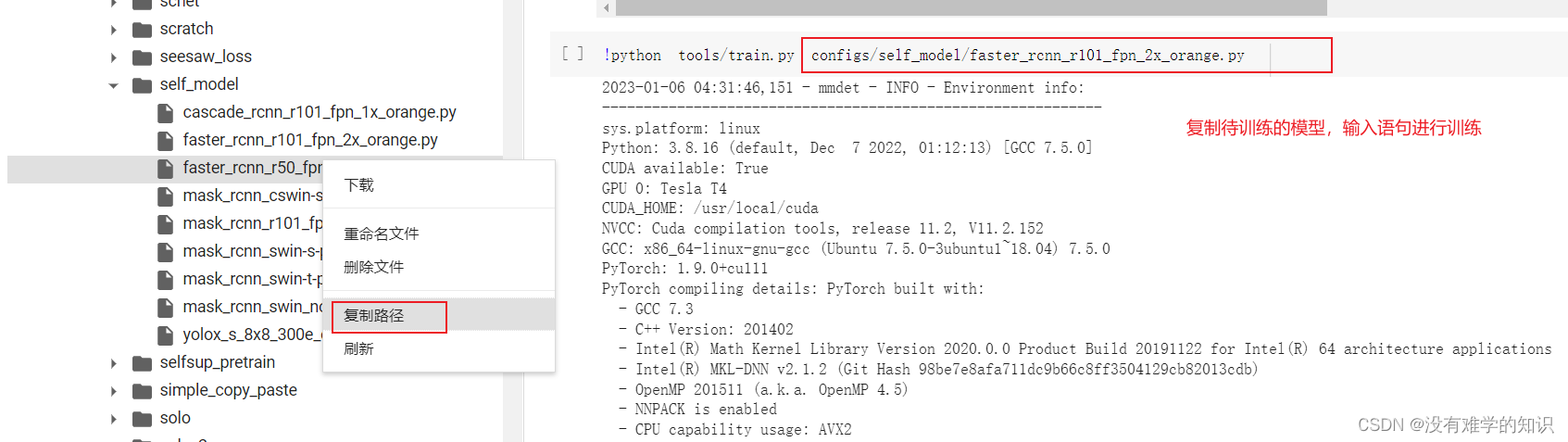The image size is (1568, 442).
Task: Open the simple_copy_paste folder by its name
Action: [229, 390]
